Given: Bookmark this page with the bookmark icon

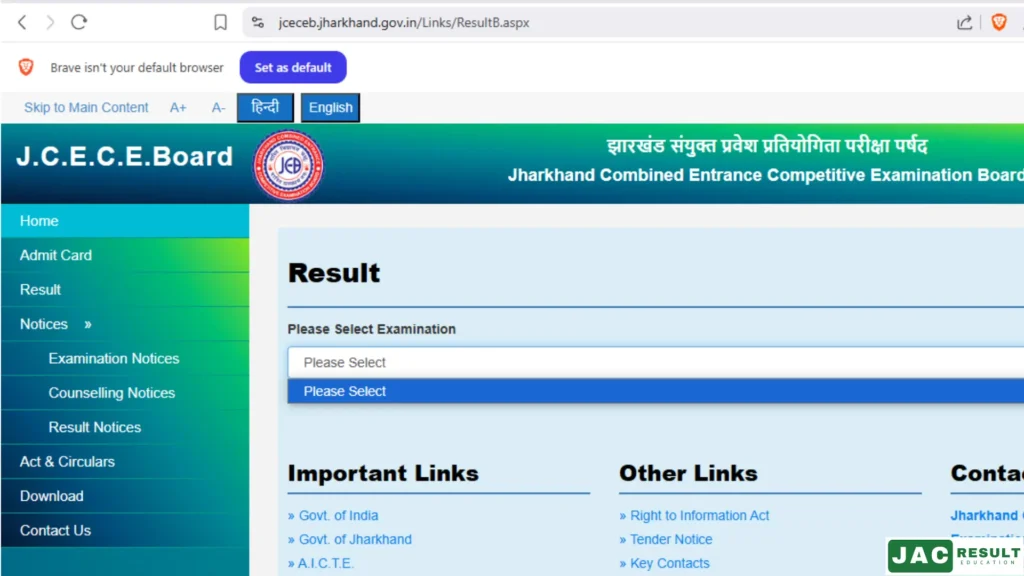Looking at the screenshot, I should (x=220, y=23).
